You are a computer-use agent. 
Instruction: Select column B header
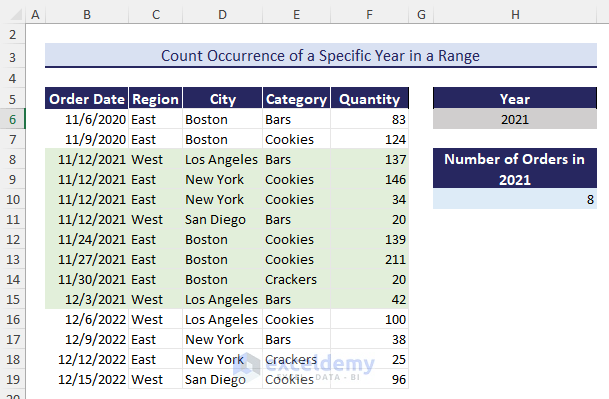click(87, 14)
